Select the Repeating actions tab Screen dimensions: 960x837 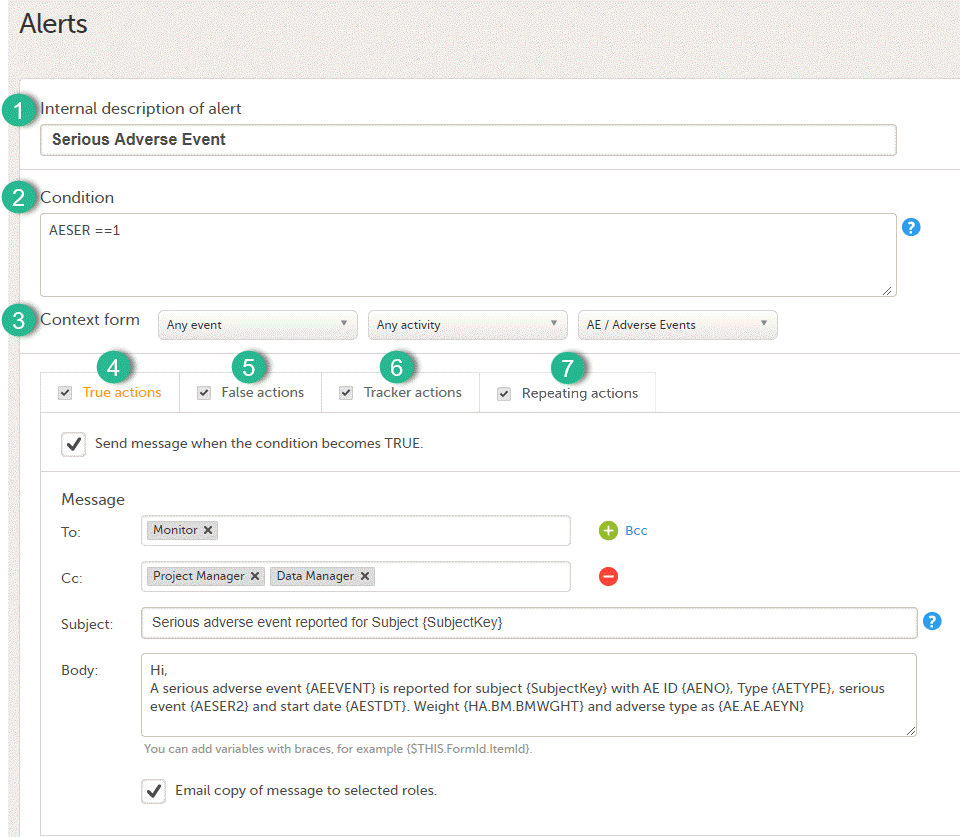pyautogui.click(x=579, y=392)
